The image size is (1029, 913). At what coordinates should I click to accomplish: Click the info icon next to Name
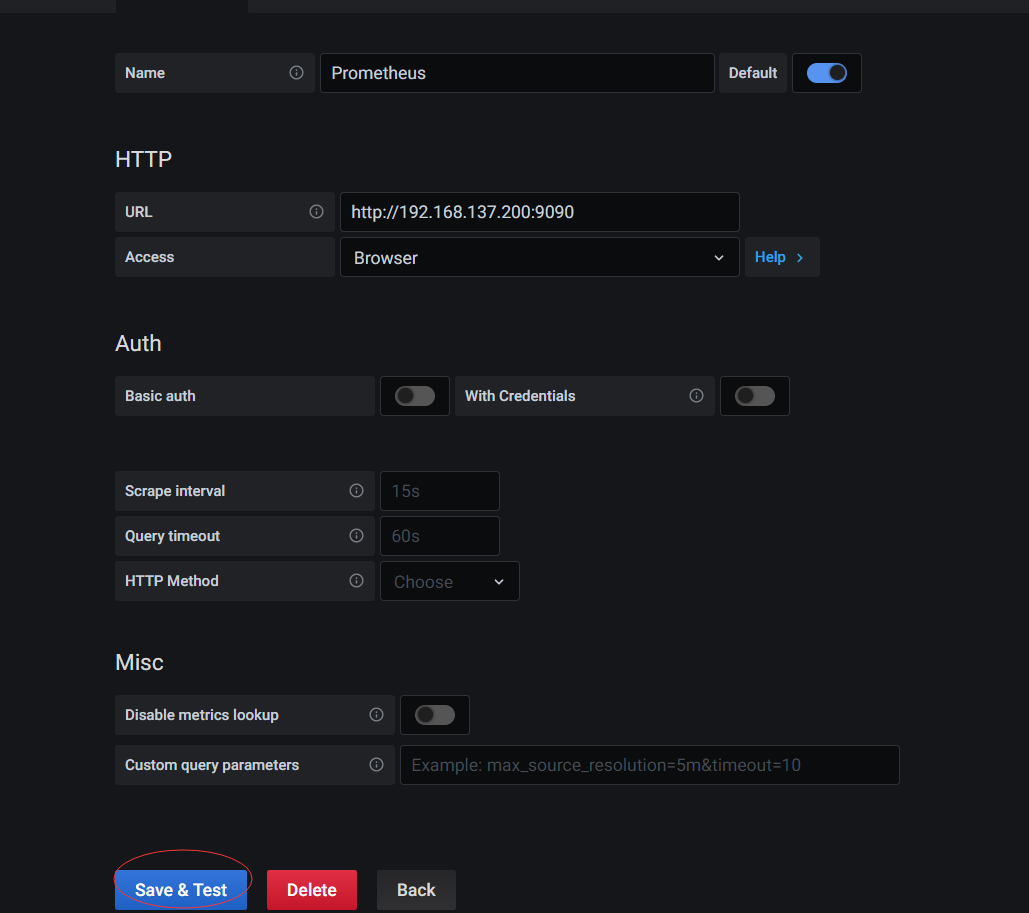coord(297,73)
